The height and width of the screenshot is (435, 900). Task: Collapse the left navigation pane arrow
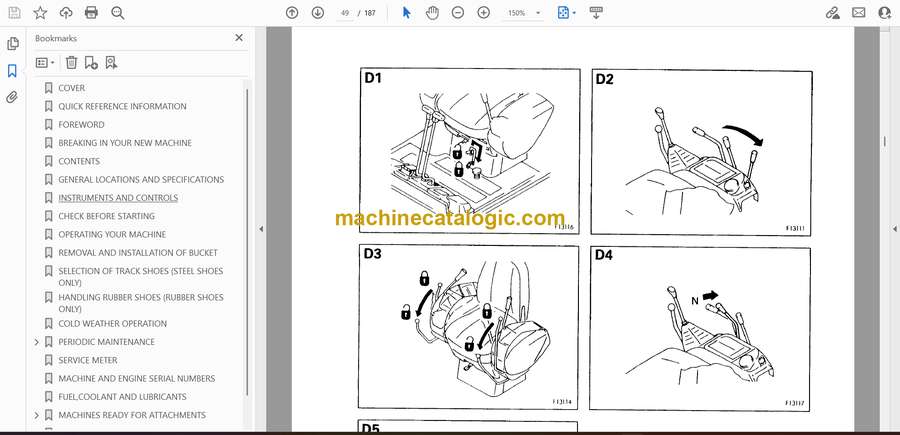(x=261, y=229)
